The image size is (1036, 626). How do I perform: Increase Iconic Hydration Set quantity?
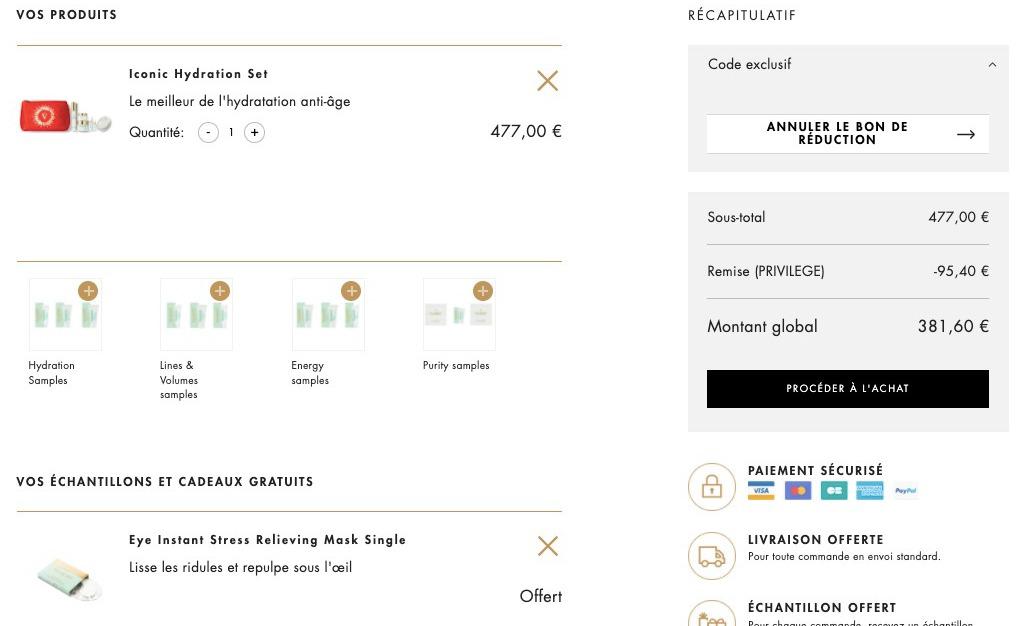[x=254, y=133]
